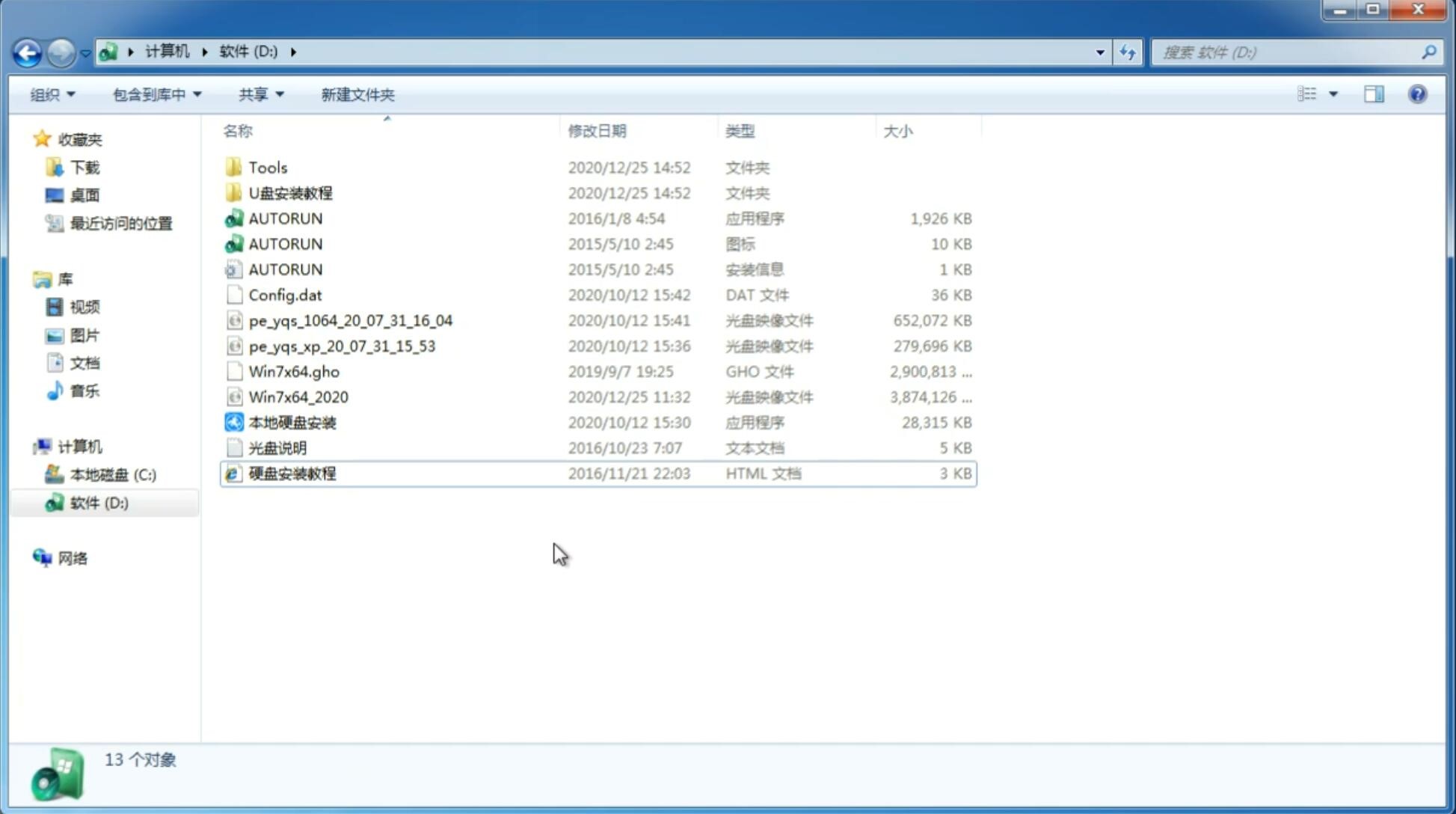Open Win7x64.gho backup file
The image size is (1456, 814).
pos(294,371)
